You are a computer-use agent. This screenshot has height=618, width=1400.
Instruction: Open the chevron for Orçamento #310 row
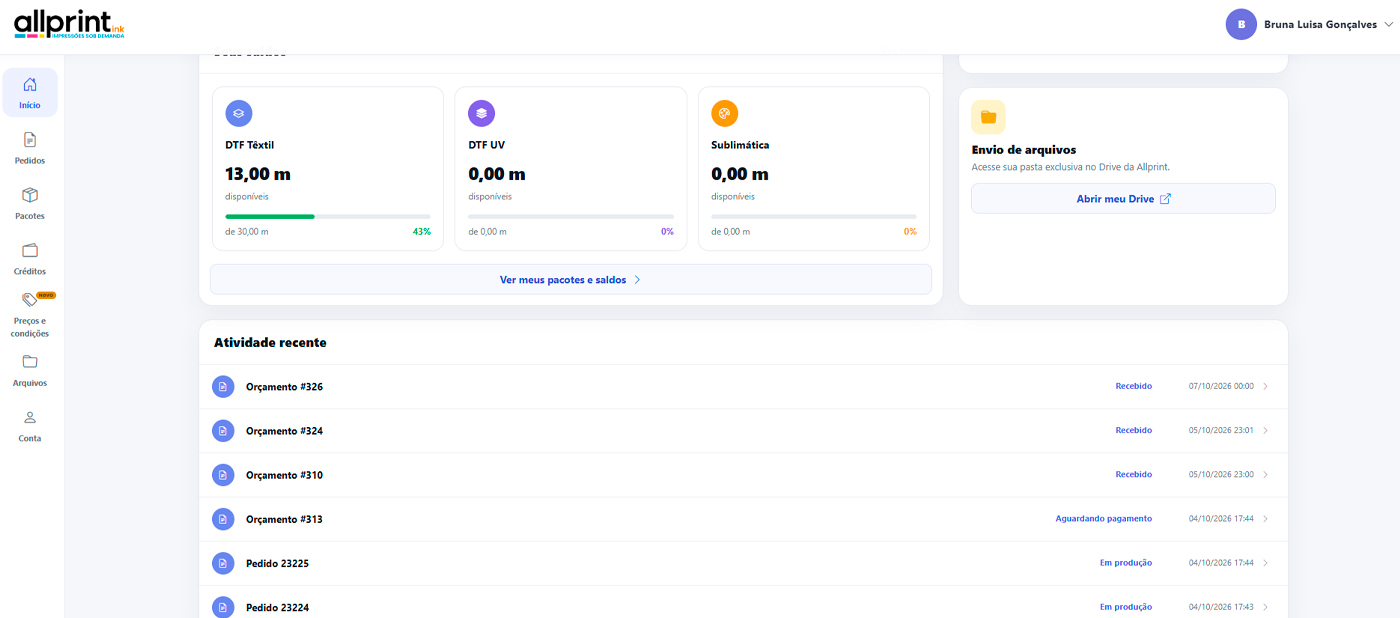pos(1266,475)
